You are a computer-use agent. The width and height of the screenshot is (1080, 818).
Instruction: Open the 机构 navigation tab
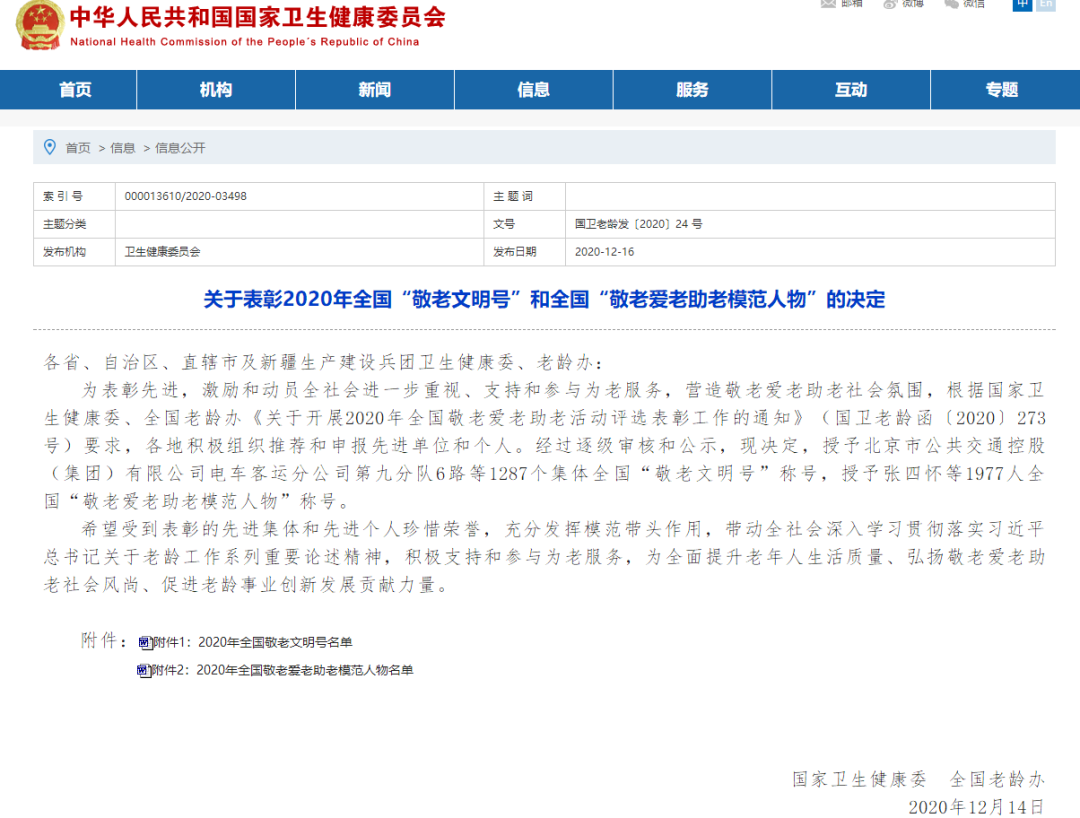point(216,90)
